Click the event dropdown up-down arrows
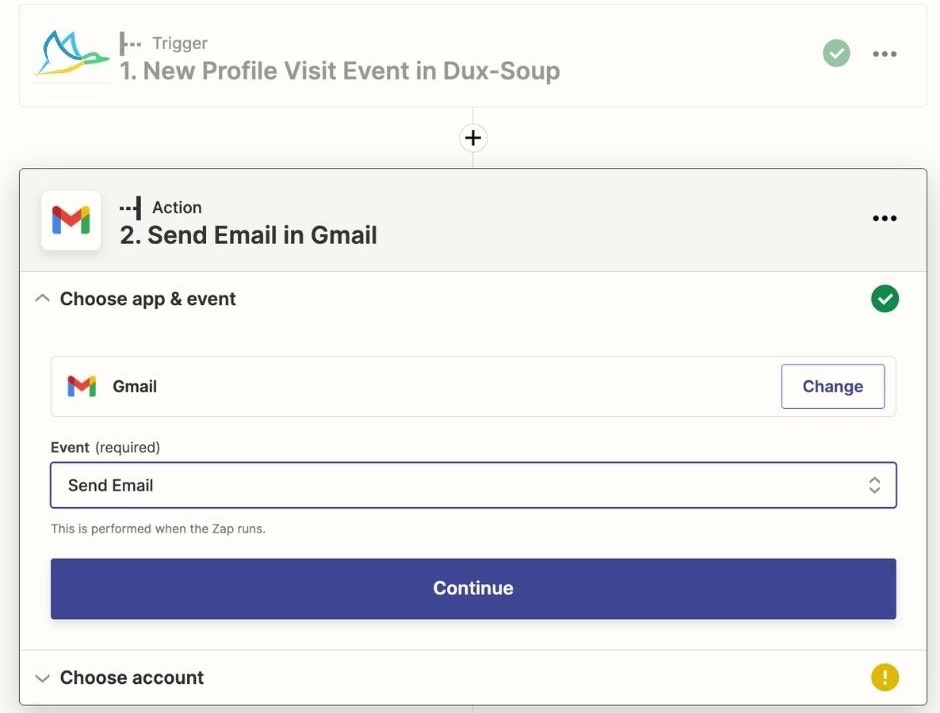Screen dimensions: 940x713 (874, 485)
